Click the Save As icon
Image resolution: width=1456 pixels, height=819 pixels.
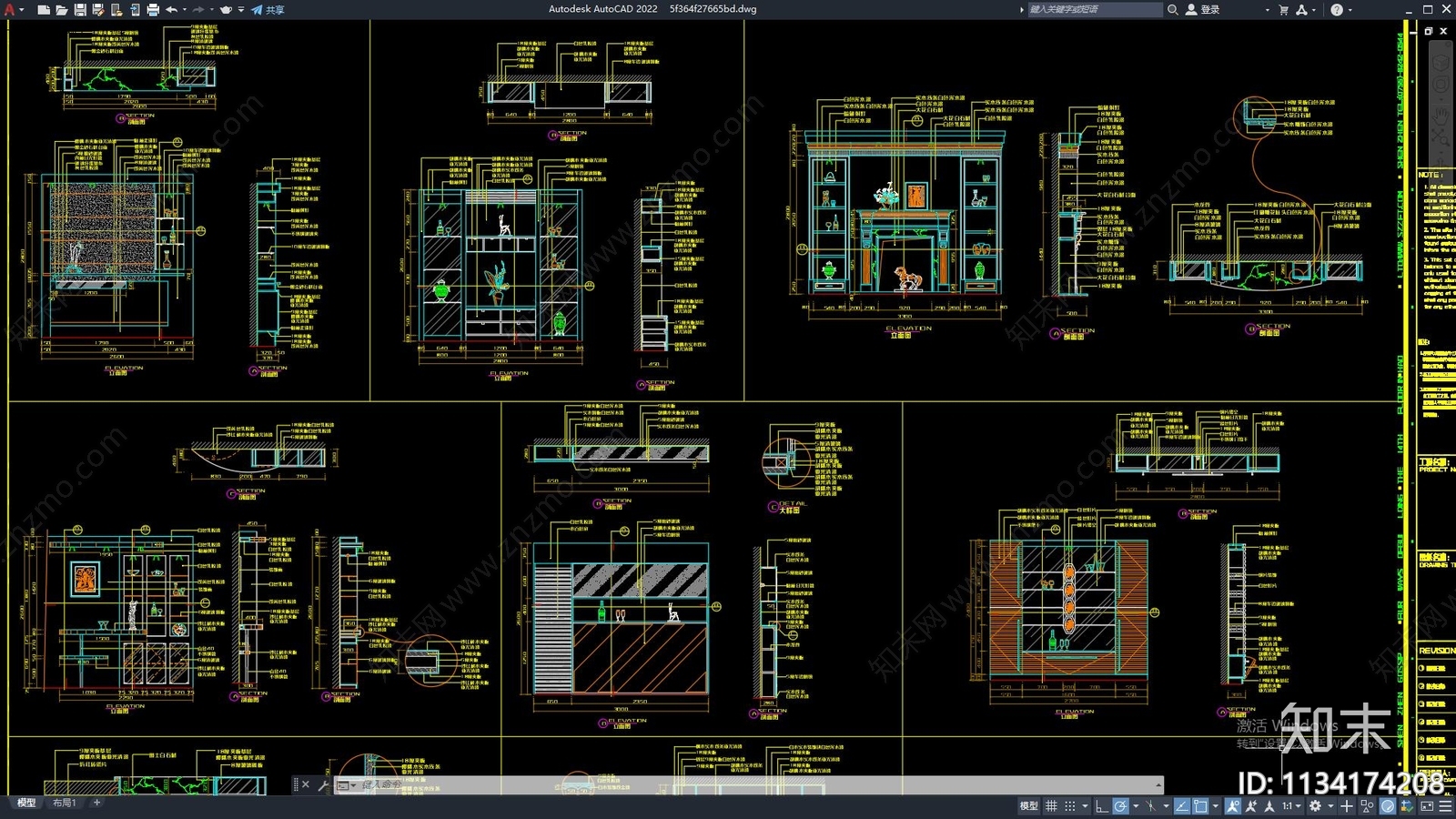tap(98, 10)
